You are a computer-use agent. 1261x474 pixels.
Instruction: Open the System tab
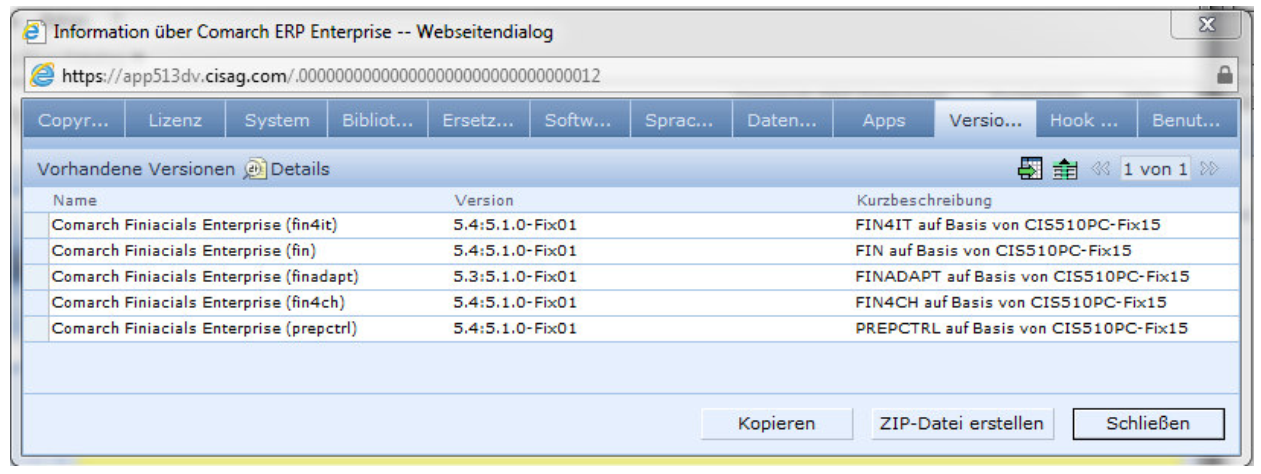coord(277,121)
